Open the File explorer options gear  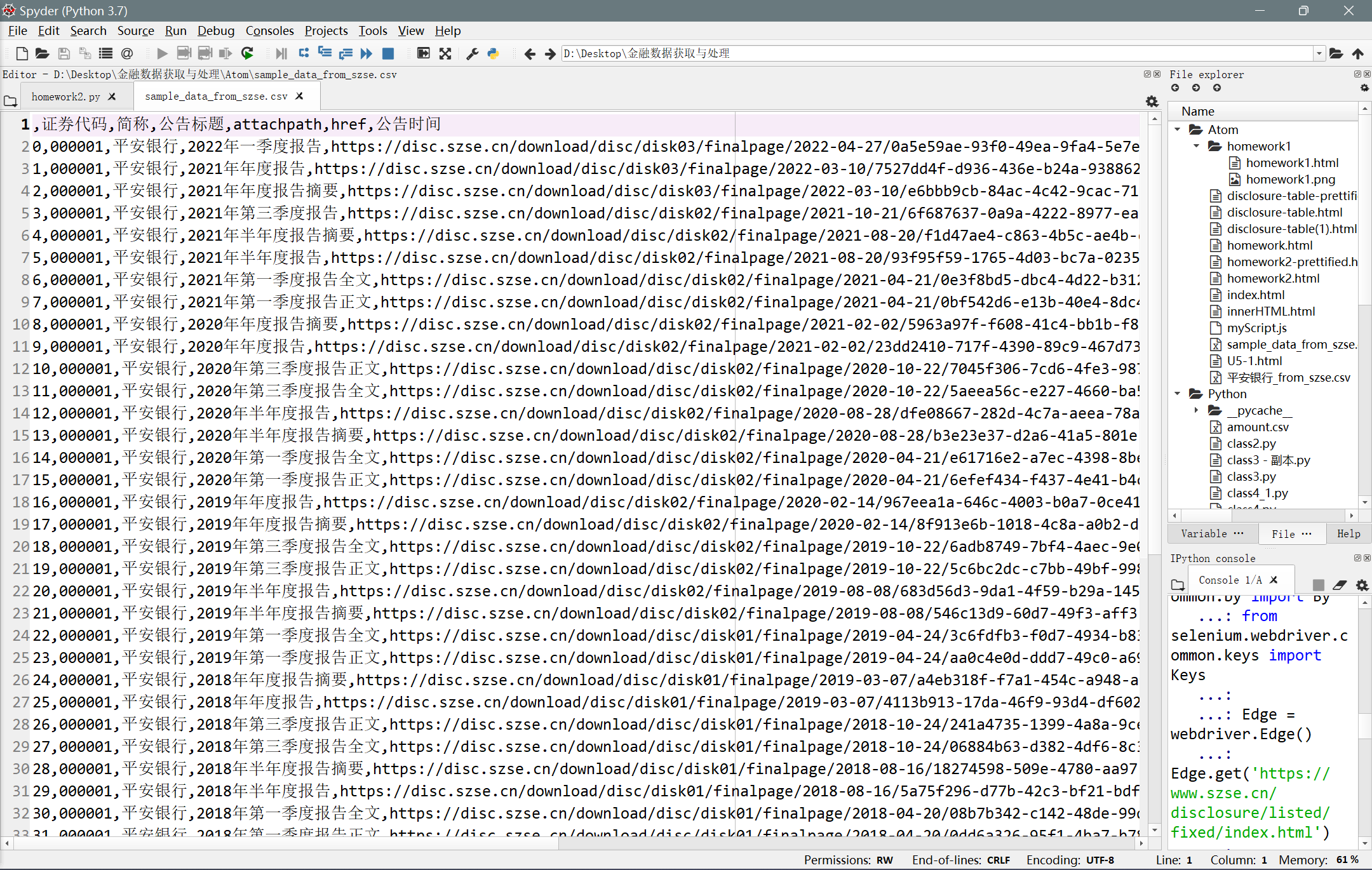1364,88
